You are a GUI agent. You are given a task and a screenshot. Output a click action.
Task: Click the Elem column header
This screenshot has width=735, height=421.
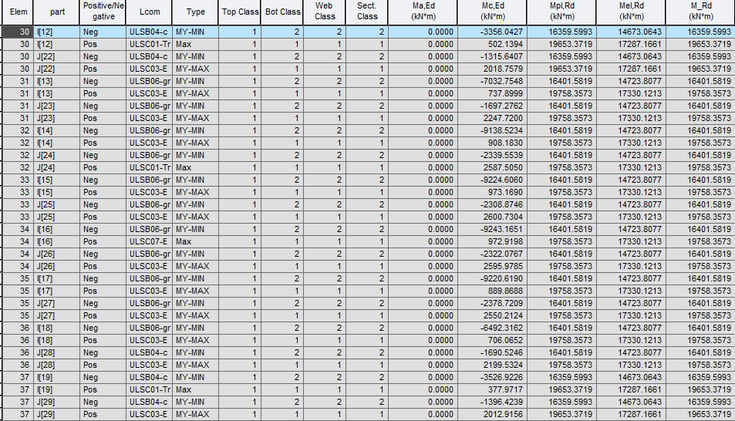tap(18, 12)
